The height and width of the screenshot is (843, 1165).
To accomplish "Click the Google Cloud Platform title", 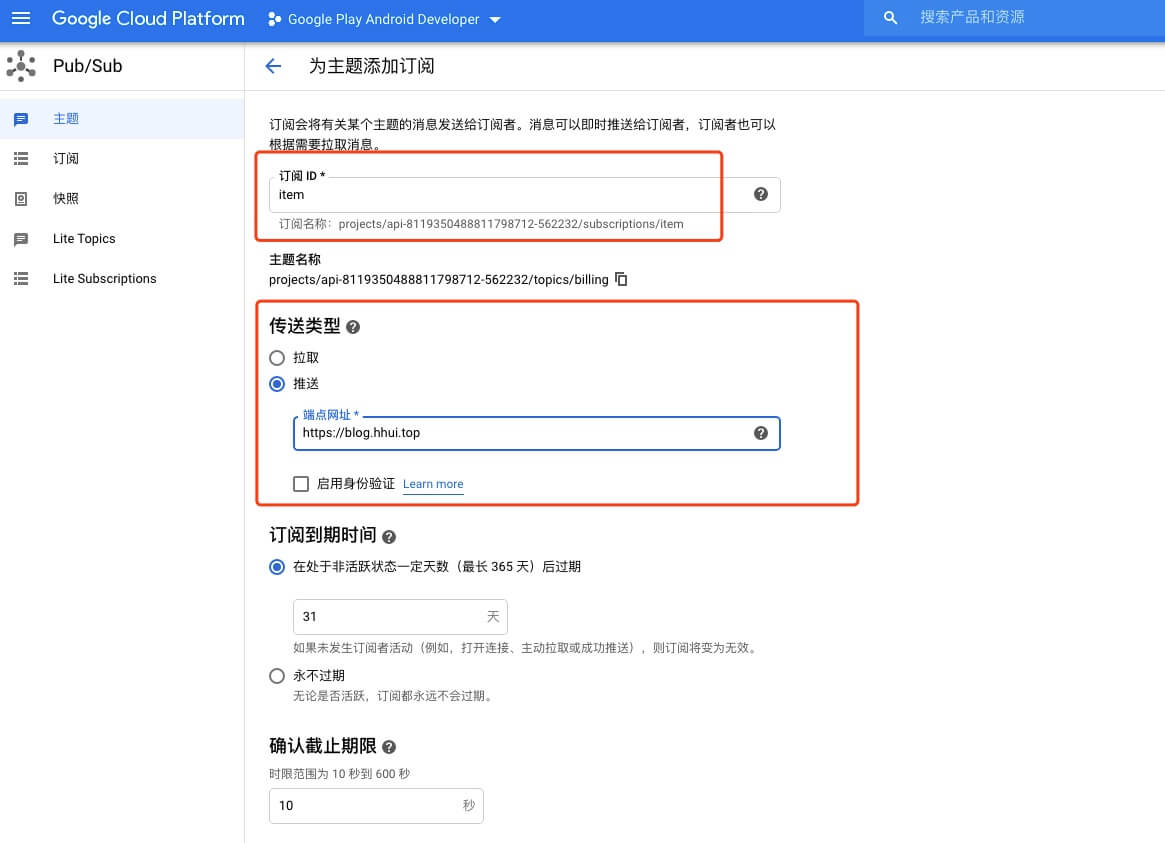I will coord(148,19).
